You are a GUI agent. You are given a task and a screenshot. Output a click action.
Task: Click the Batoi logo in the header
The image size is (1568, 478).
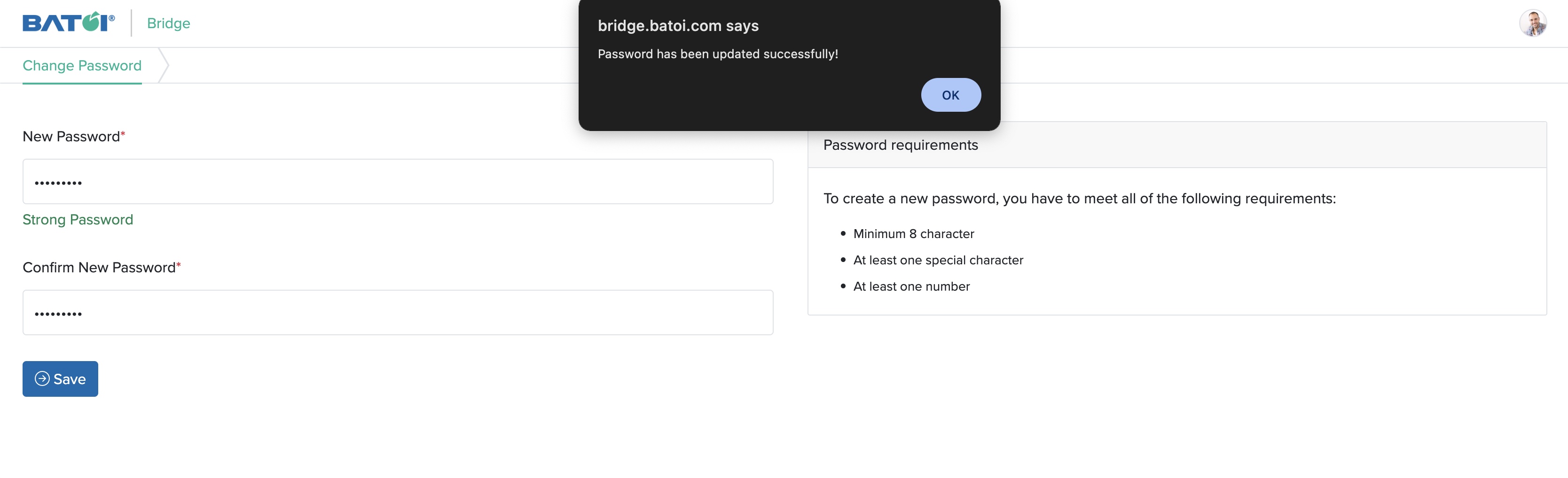tap(68, 23)
